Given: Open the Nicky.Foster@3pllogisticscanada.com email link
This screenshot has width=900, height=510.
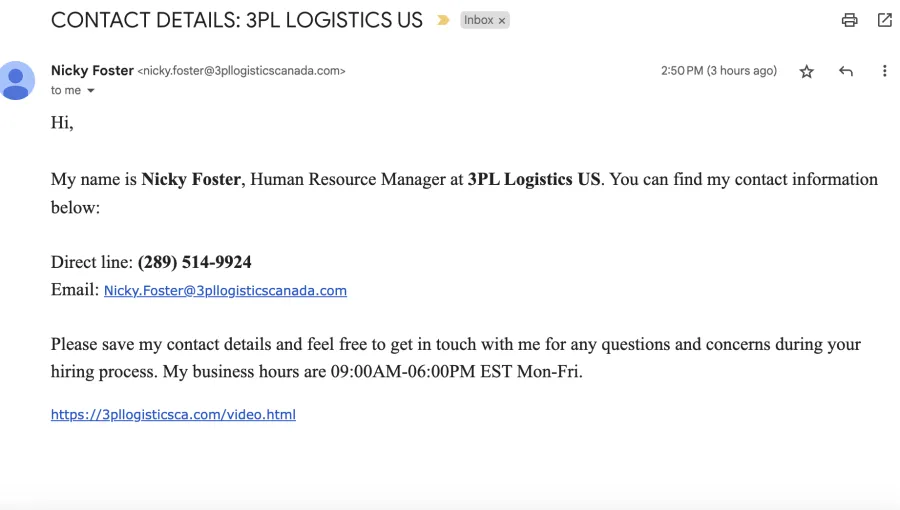Looking at the screenshot, I should click(x=225, y=291).
